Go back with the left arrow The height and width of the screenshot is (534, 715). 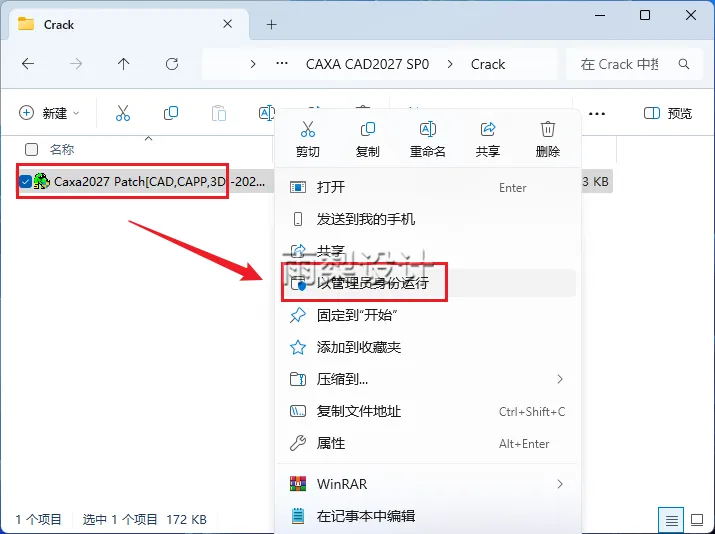tap(28, 64)
